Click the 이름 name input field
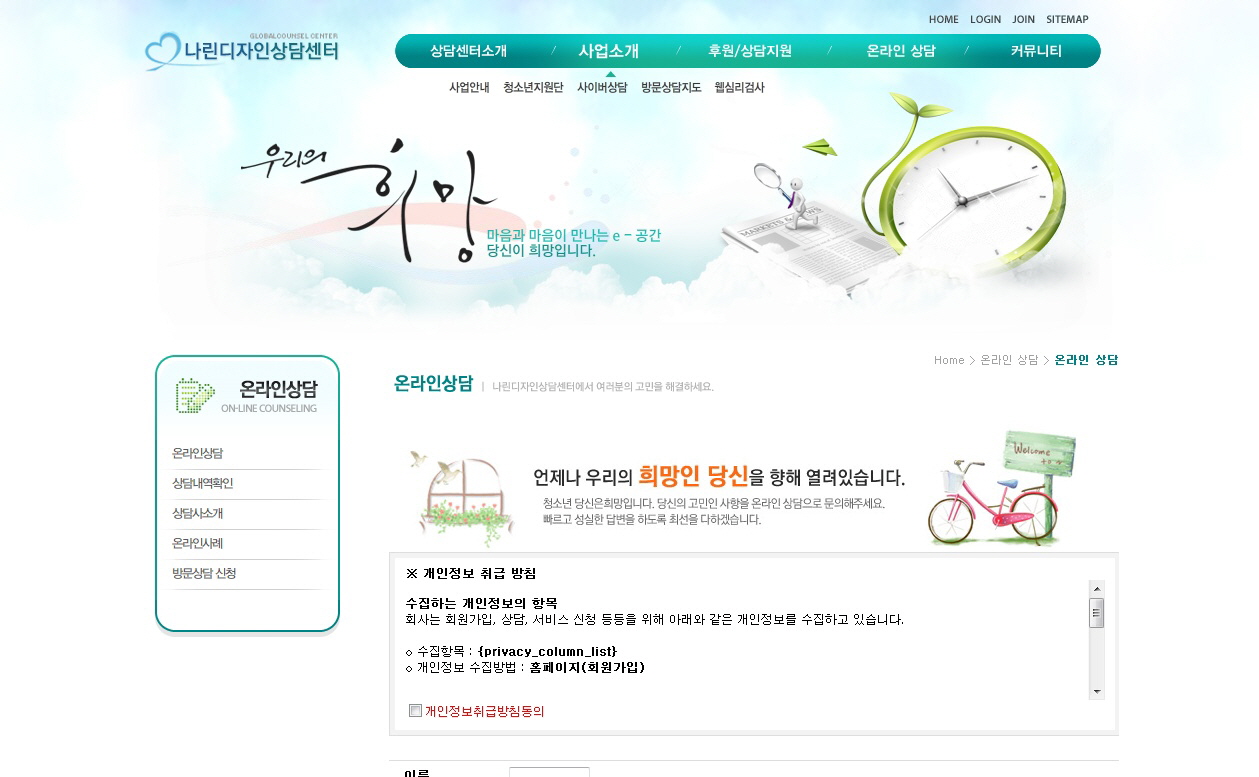The image size is (1259, 777). 549,772
